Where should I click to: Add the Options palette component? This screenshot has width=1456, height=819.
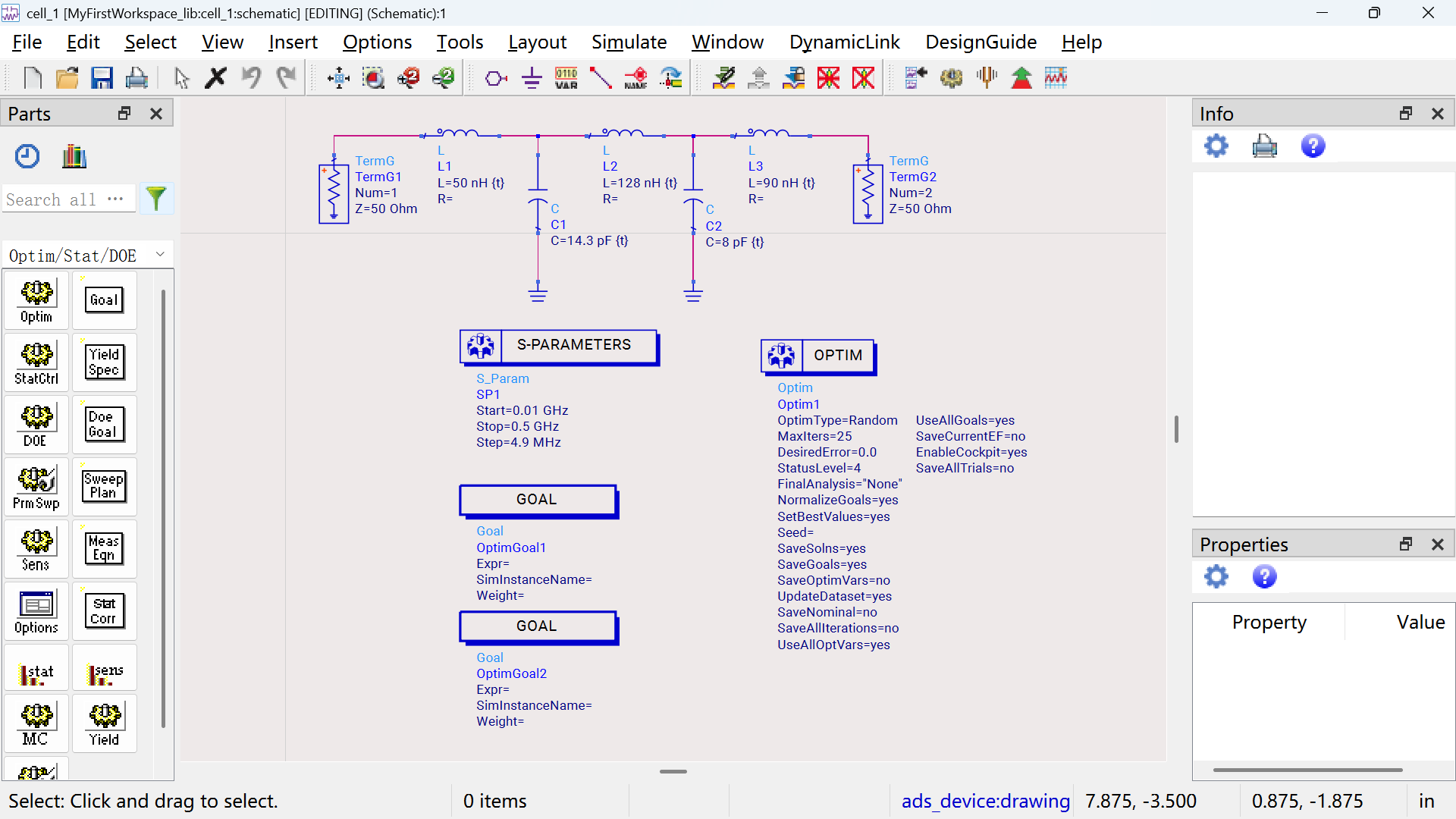coord(36,611)
